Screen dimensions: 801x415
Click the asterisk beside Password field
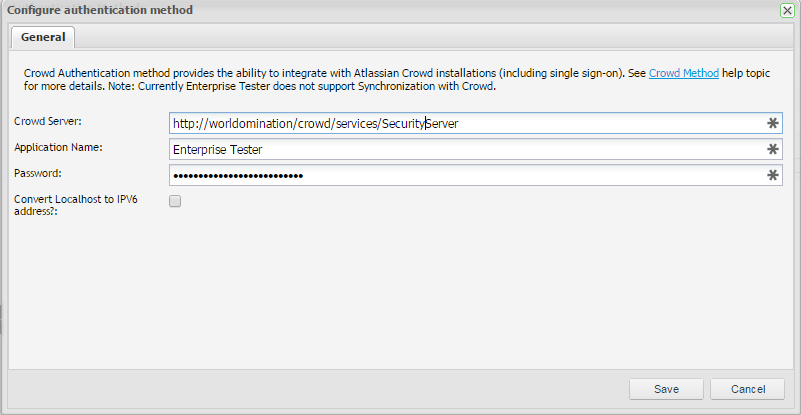coord(772,176)
